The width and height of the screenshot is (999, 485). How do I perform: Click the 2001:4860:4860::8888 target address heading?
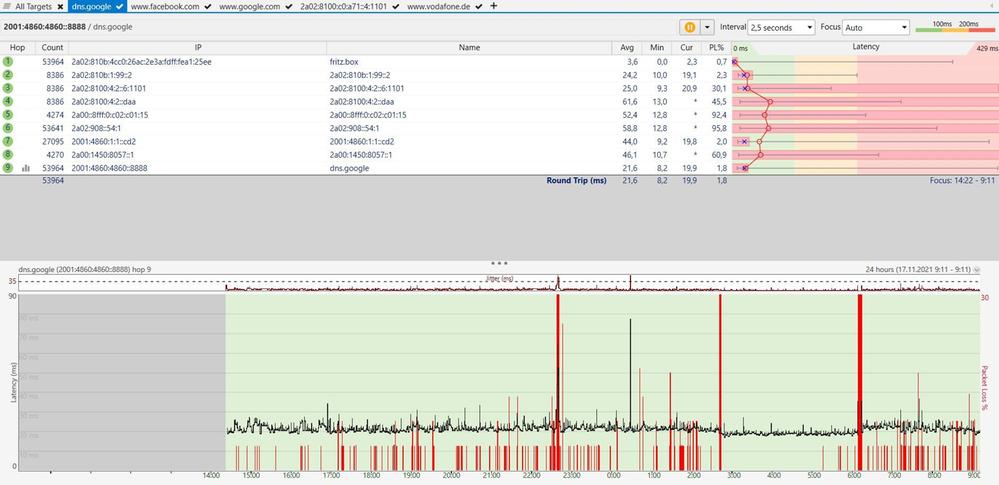(43, 27)
